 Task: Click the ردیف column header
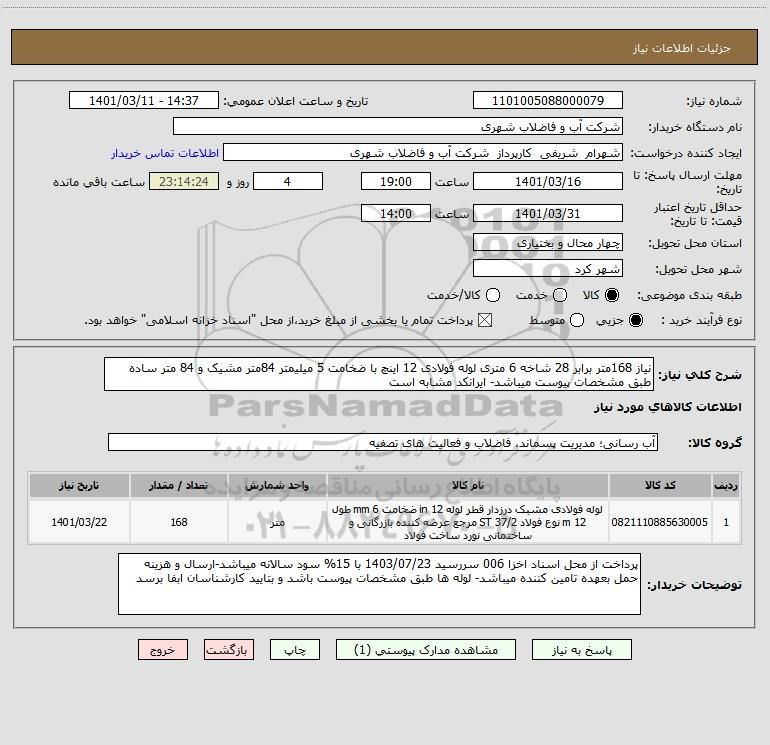(726, 485)
